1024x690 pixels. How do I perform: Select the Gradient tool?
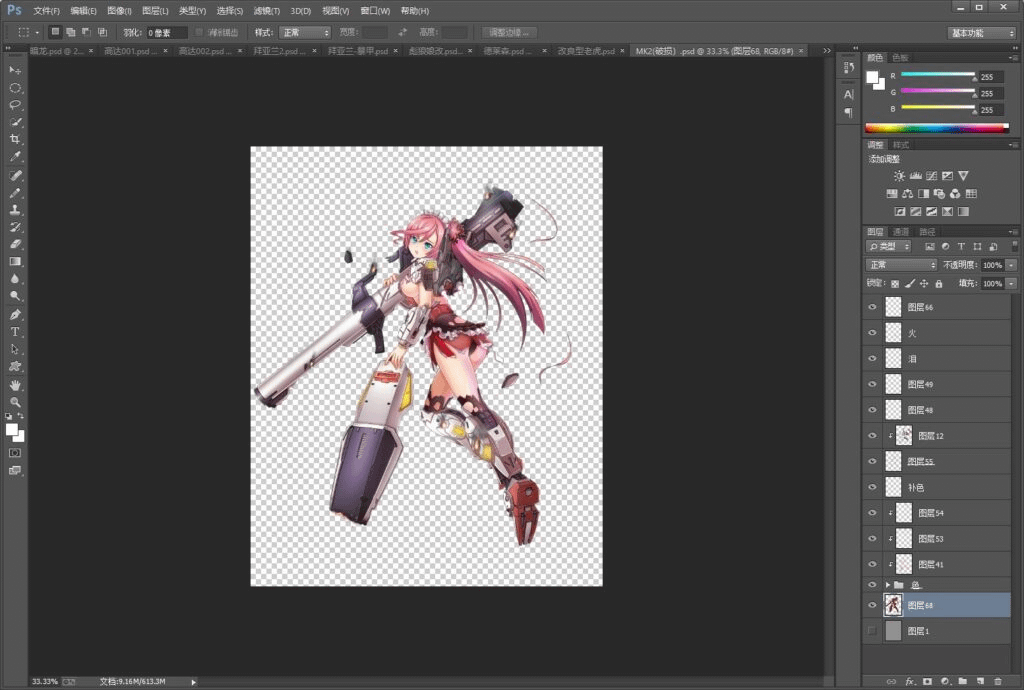(15, 261)
